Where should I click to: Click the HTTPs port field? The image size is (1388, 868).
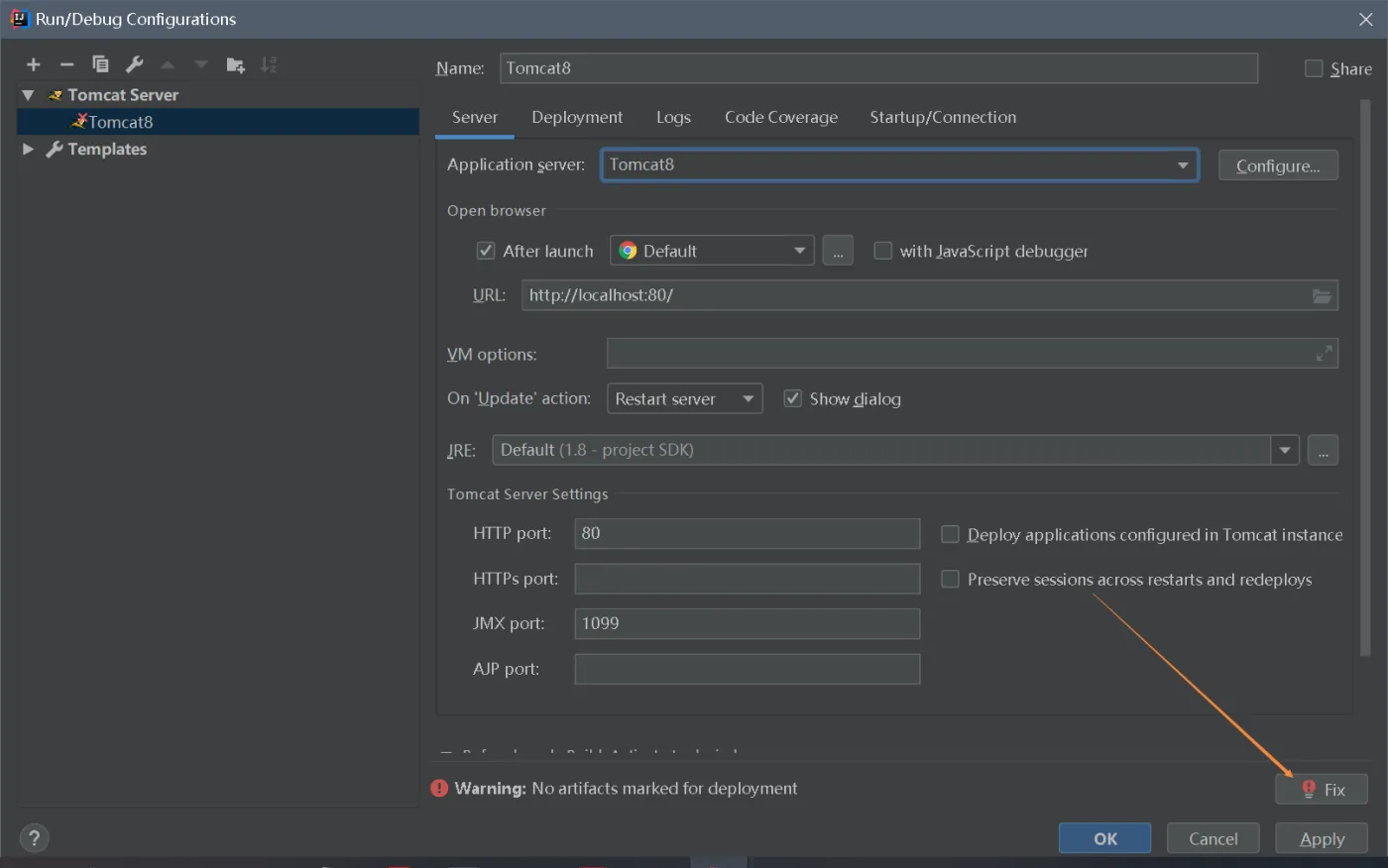click(x=748, y=579)
